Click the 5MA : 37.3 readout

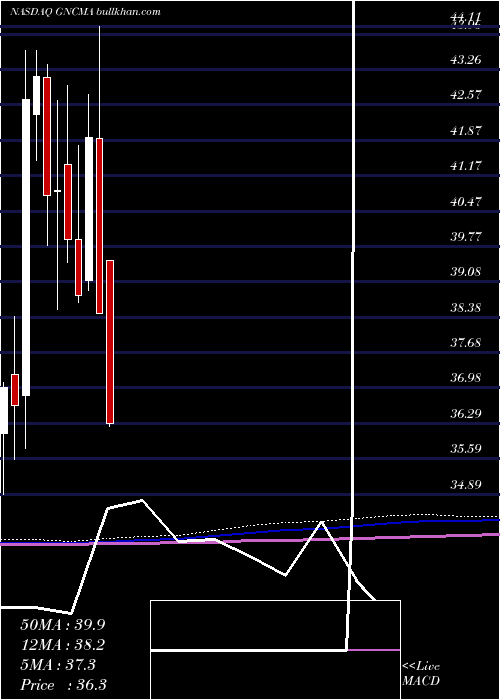coord(58,665)
